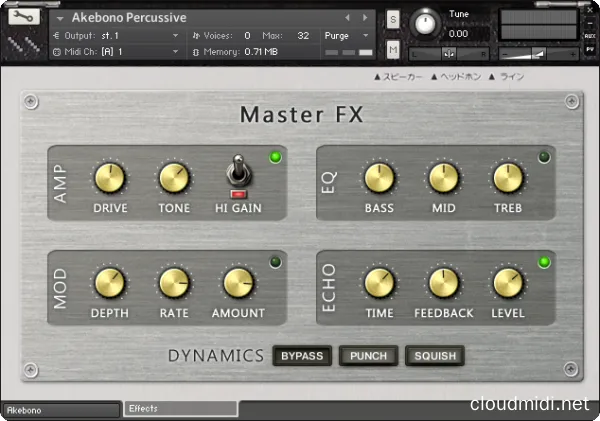Select BYPASS dynamics mode
The width and height of the screenshot is (600, 421).
(x=302, y=356)
